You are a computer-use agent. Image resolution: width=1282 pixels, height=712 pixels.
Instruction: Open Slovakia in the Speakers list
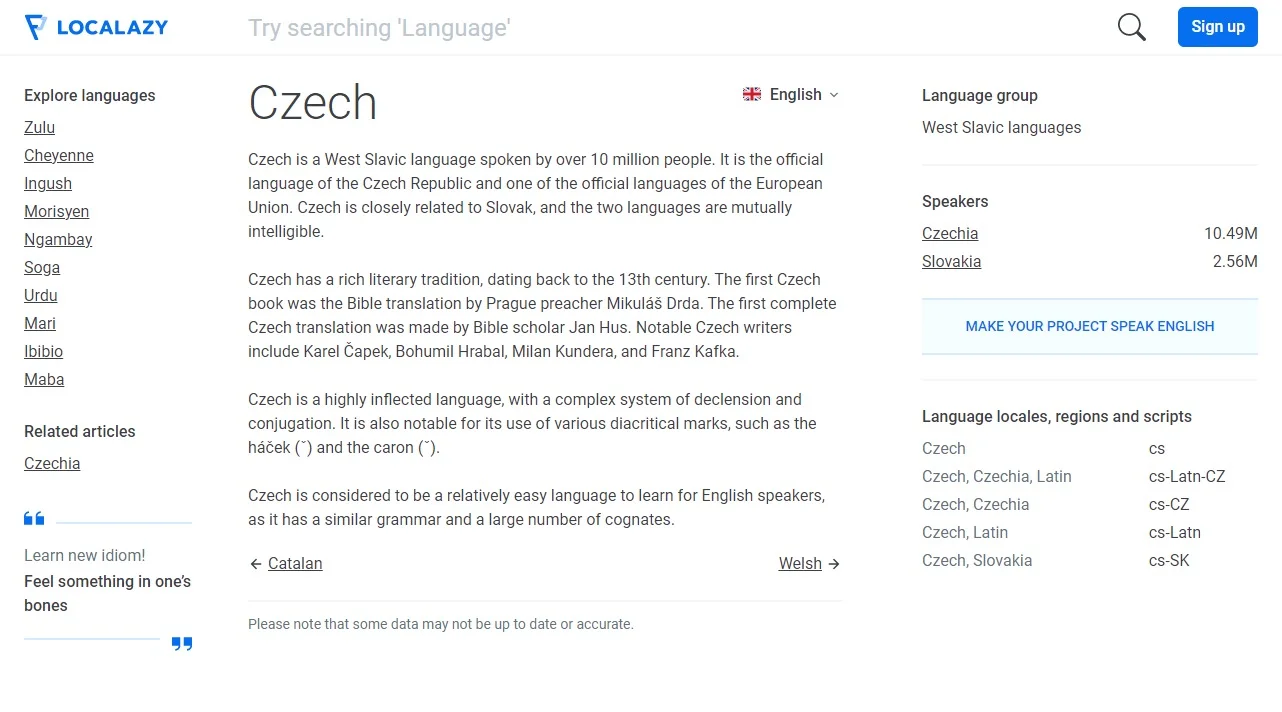pyautogui.click(x=951, y=262)
